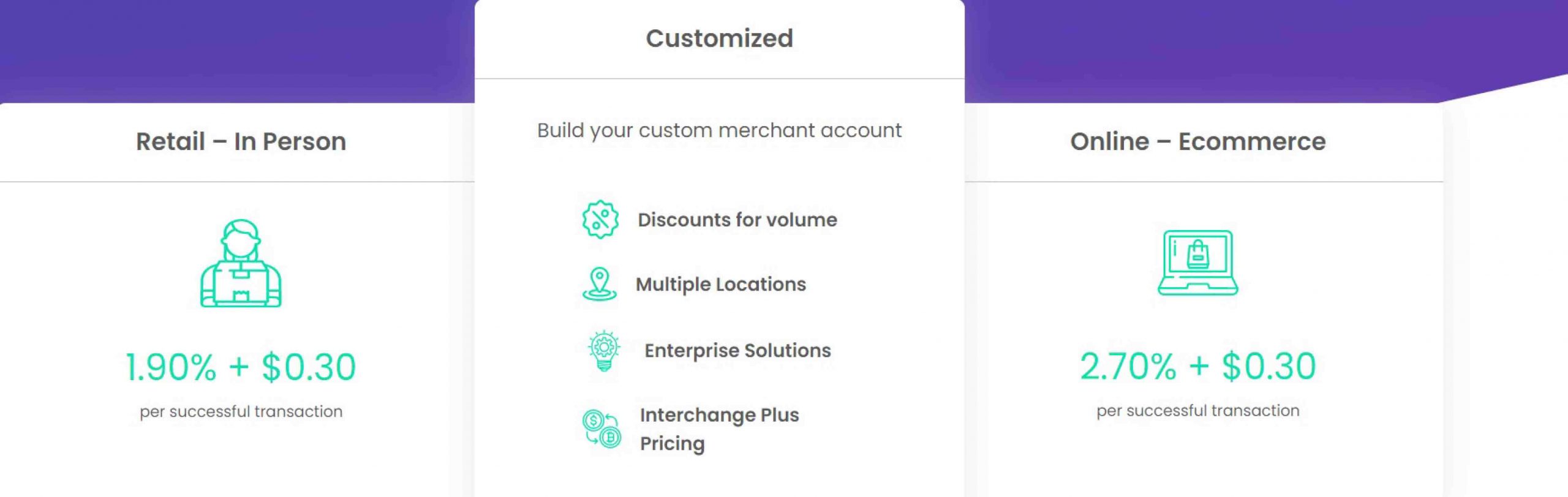
Task: Click "per successful transaction" under the retail rate
Action: [241, 411]
